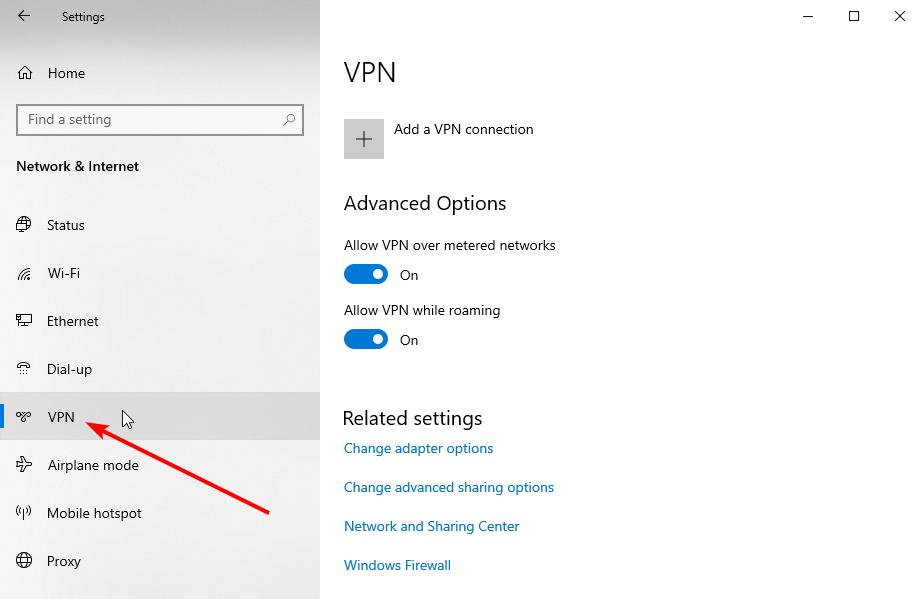Open Change adapter options link
Screen dimensions: 923x599
click(418, 448)
